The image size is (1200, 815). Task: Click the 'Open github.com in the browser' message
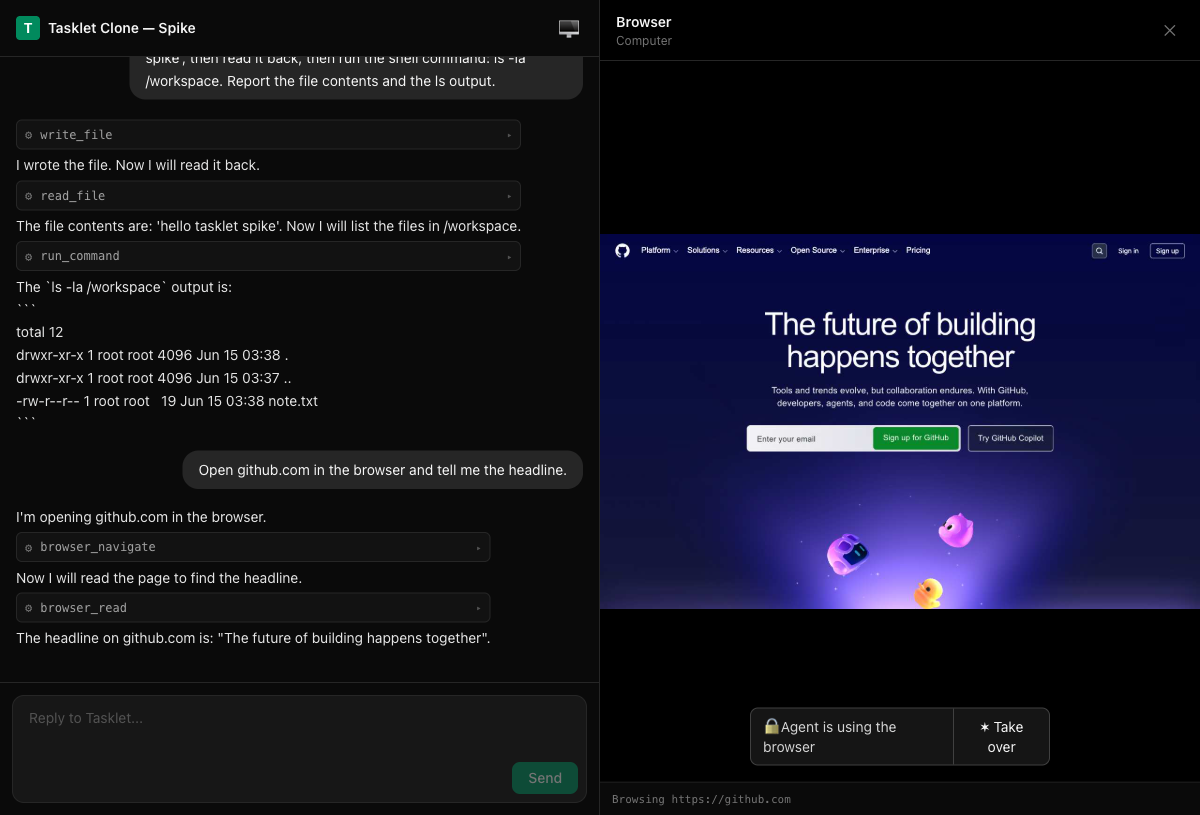pyautogui.click(x=382, y=470)
